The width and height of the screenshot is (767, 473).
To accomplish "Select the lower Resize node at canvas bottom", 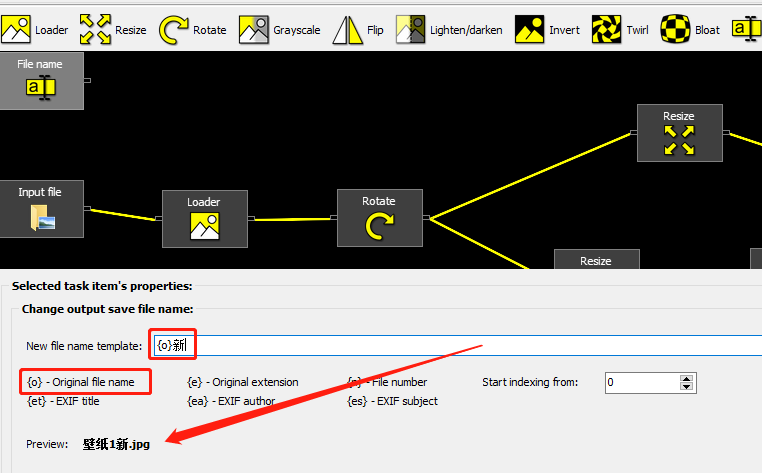I will (x=597, y=259).
